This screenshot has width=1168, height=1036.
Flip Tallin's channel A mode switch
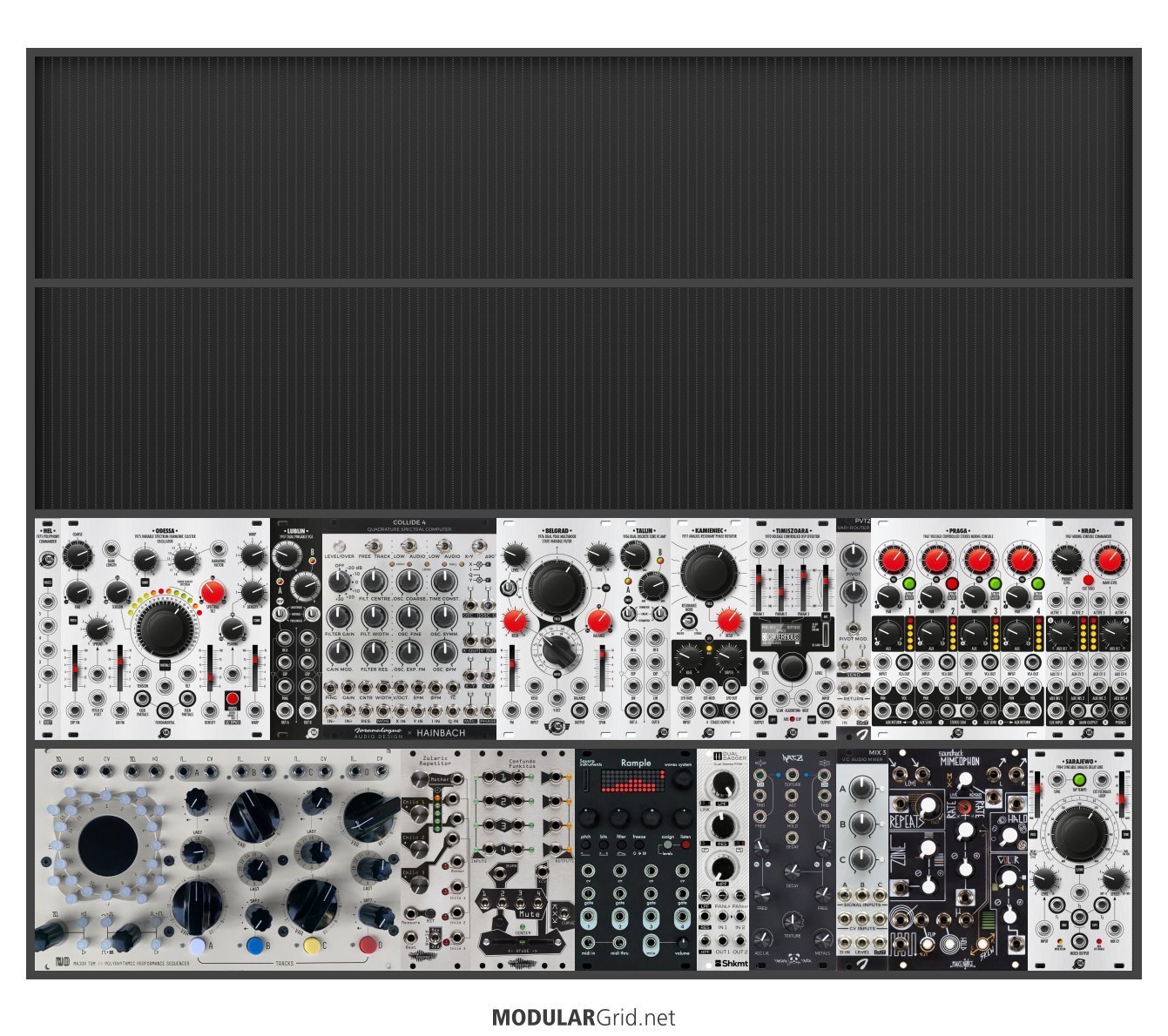point(629,613)
